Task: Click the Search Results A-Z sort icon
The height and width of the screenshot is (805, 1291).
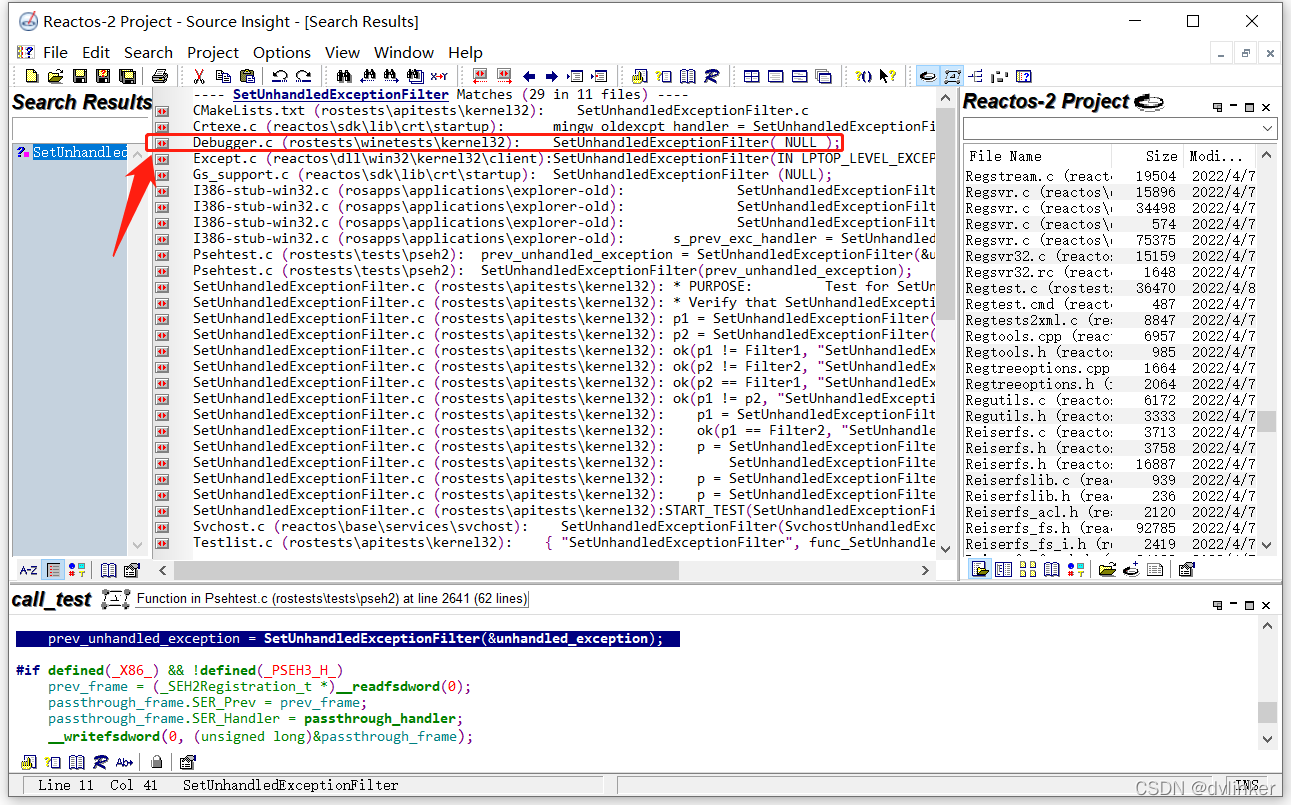Action: (x=29, y=570)
